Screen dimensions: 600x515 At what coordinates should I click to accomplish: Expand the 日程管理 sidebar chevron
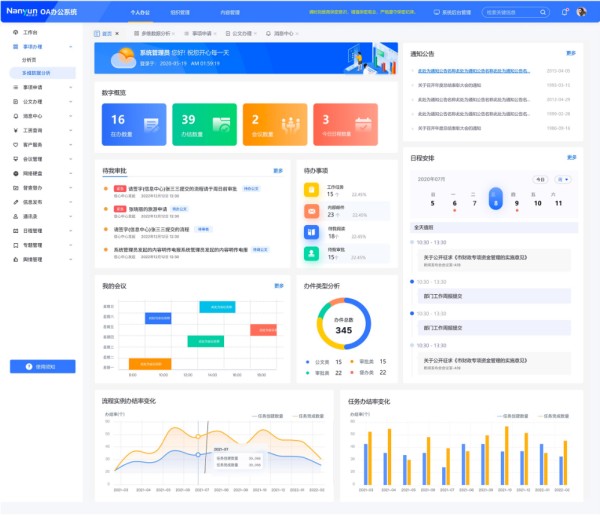pyautogui.click(x=71, y=231)
